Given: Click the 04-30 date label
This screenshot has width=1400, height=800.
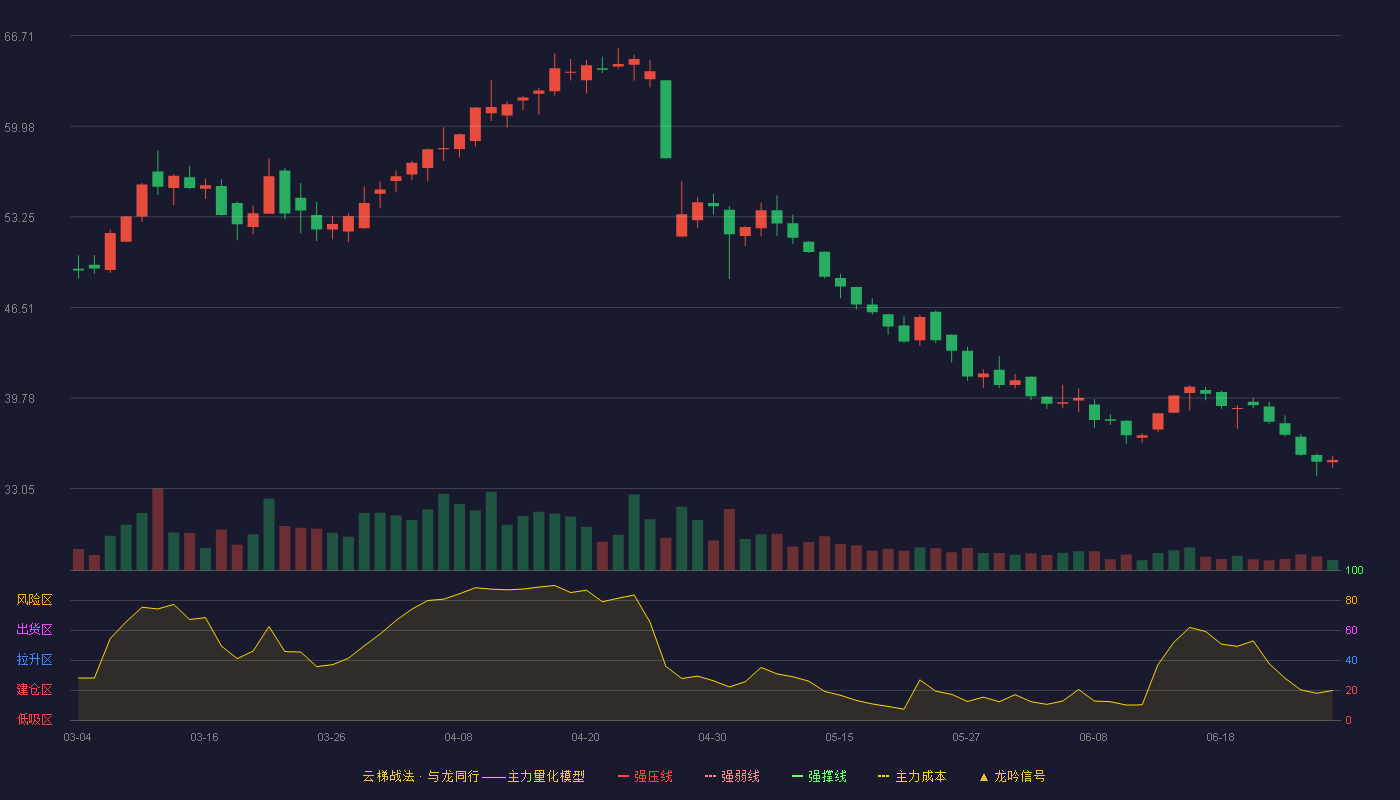Looking at the screenshot, I should tap(712, 737).
